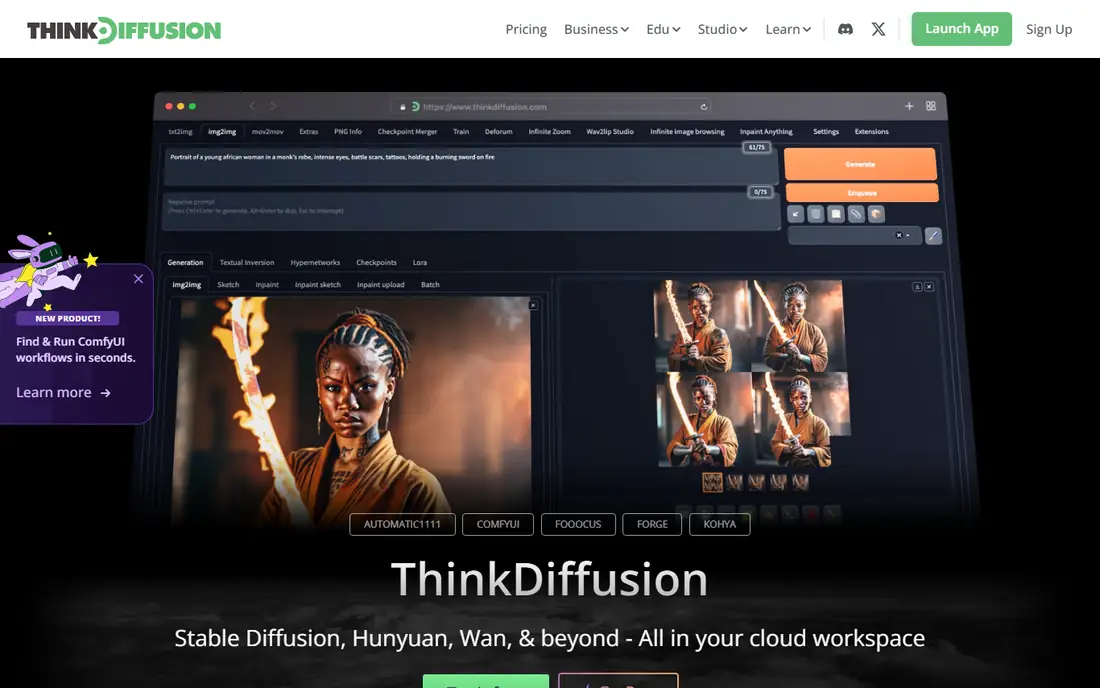Open the Infinite image browsing tab
This screenshot has width=1100, height=688.
687,131
